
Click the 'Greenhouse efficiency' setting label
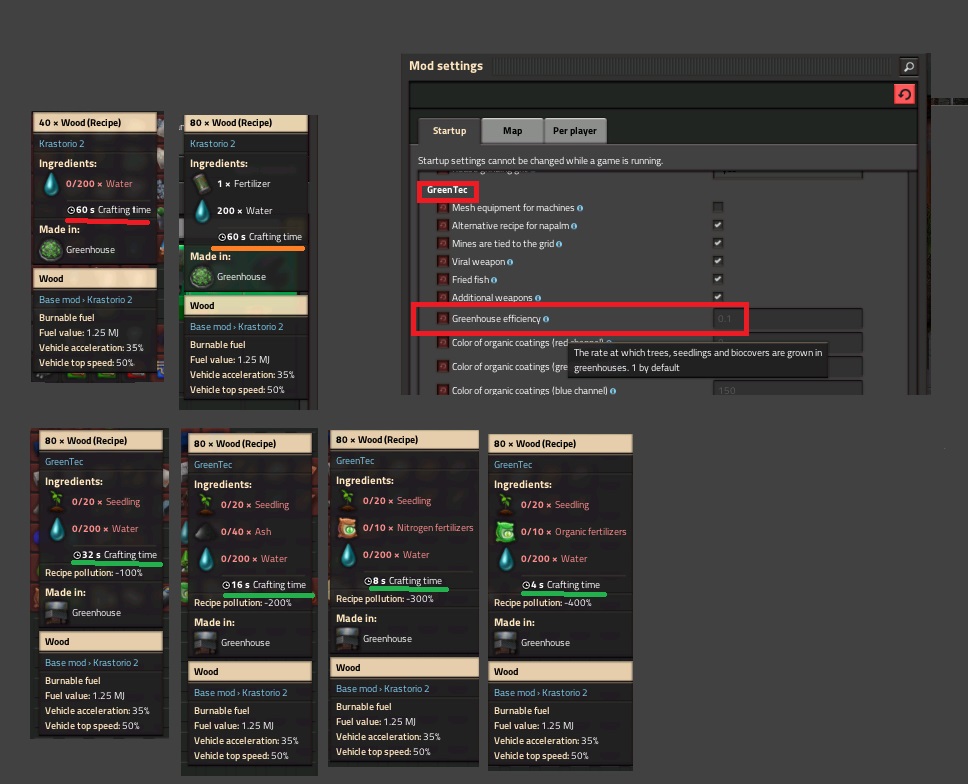(x=496, y=319)
